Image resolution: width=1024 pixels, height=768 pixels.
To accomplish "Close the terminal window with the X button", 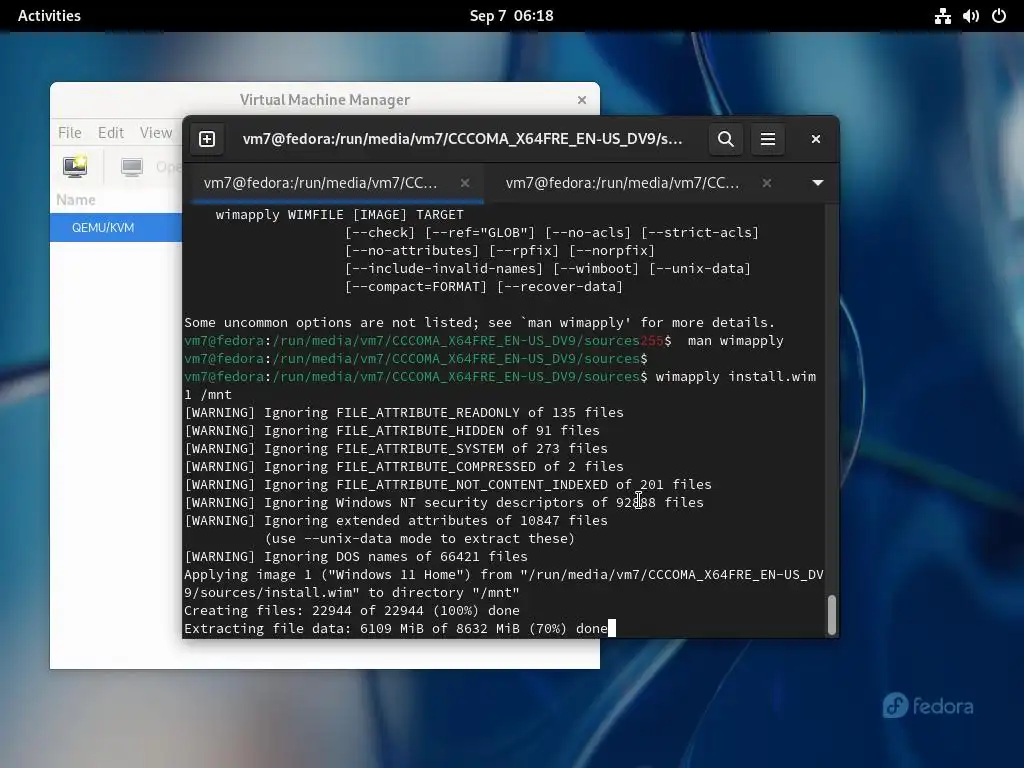I will coord(816,139).
